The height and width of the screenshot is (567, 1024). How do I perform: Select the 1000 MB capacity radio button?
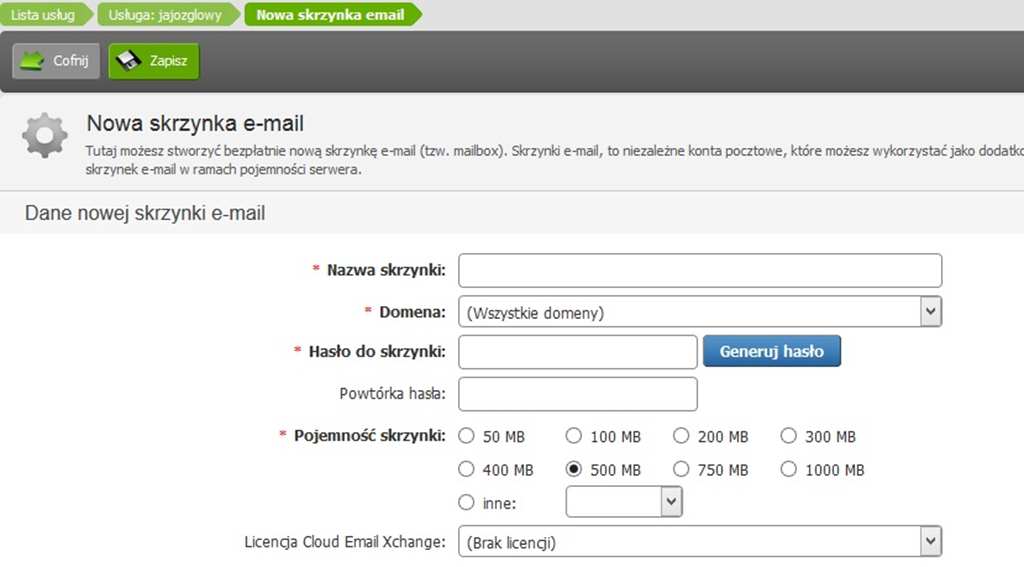pos(789,469)
